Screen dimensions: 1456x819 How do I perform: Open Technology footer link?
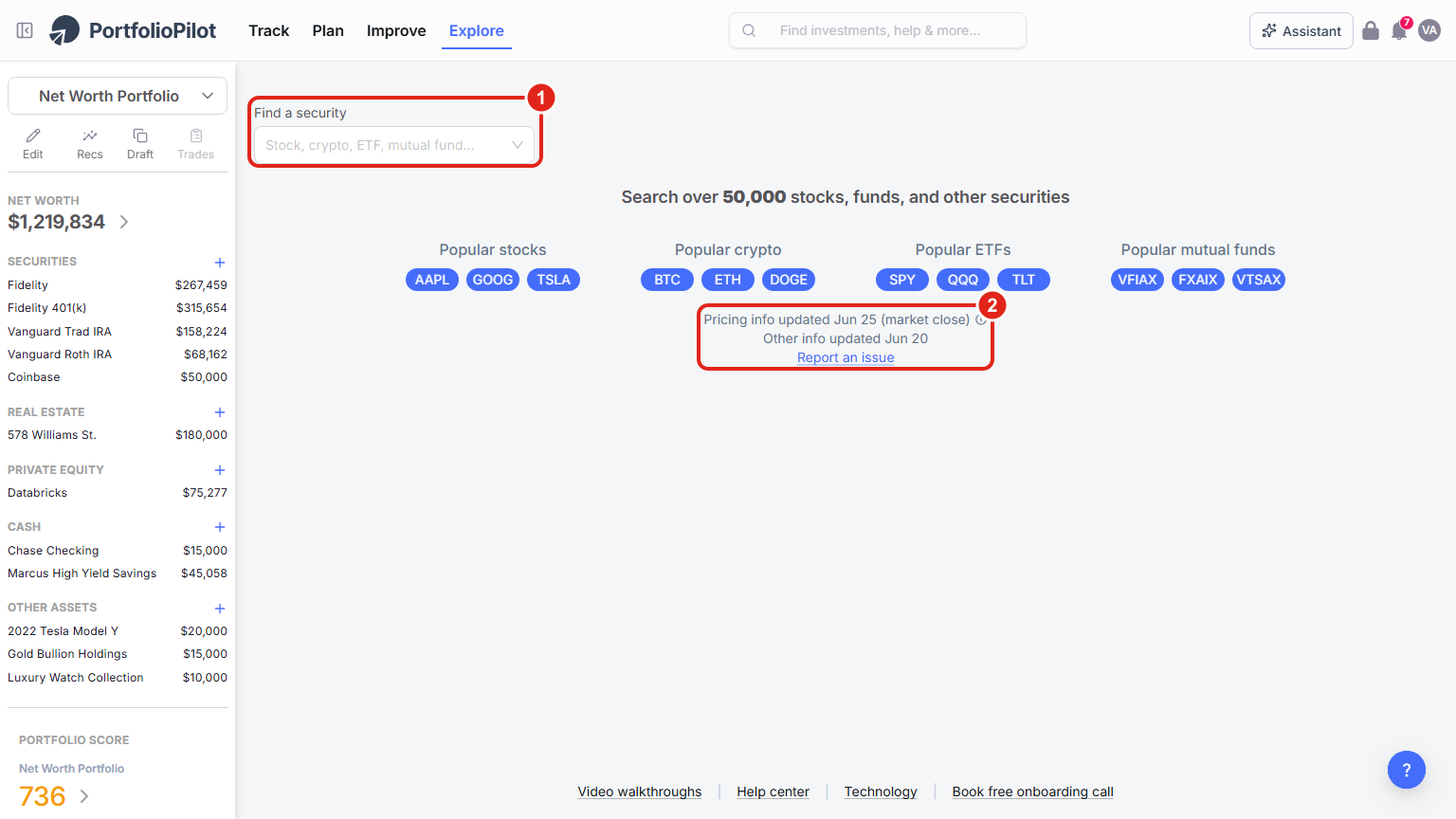tap(881, 792)
